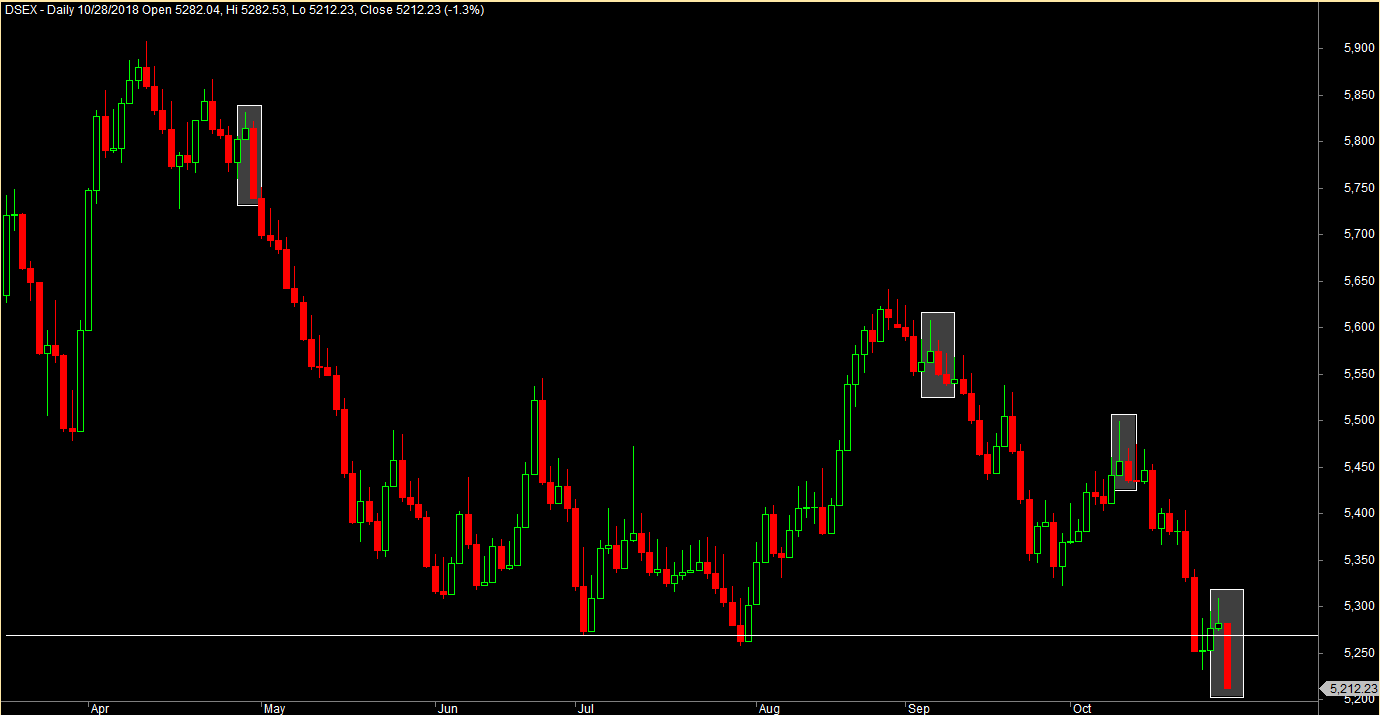Click the DSEX Daily chart title text
Image resolution: width=1380 pixels, height=715 pixels.
tap(245, 10)
